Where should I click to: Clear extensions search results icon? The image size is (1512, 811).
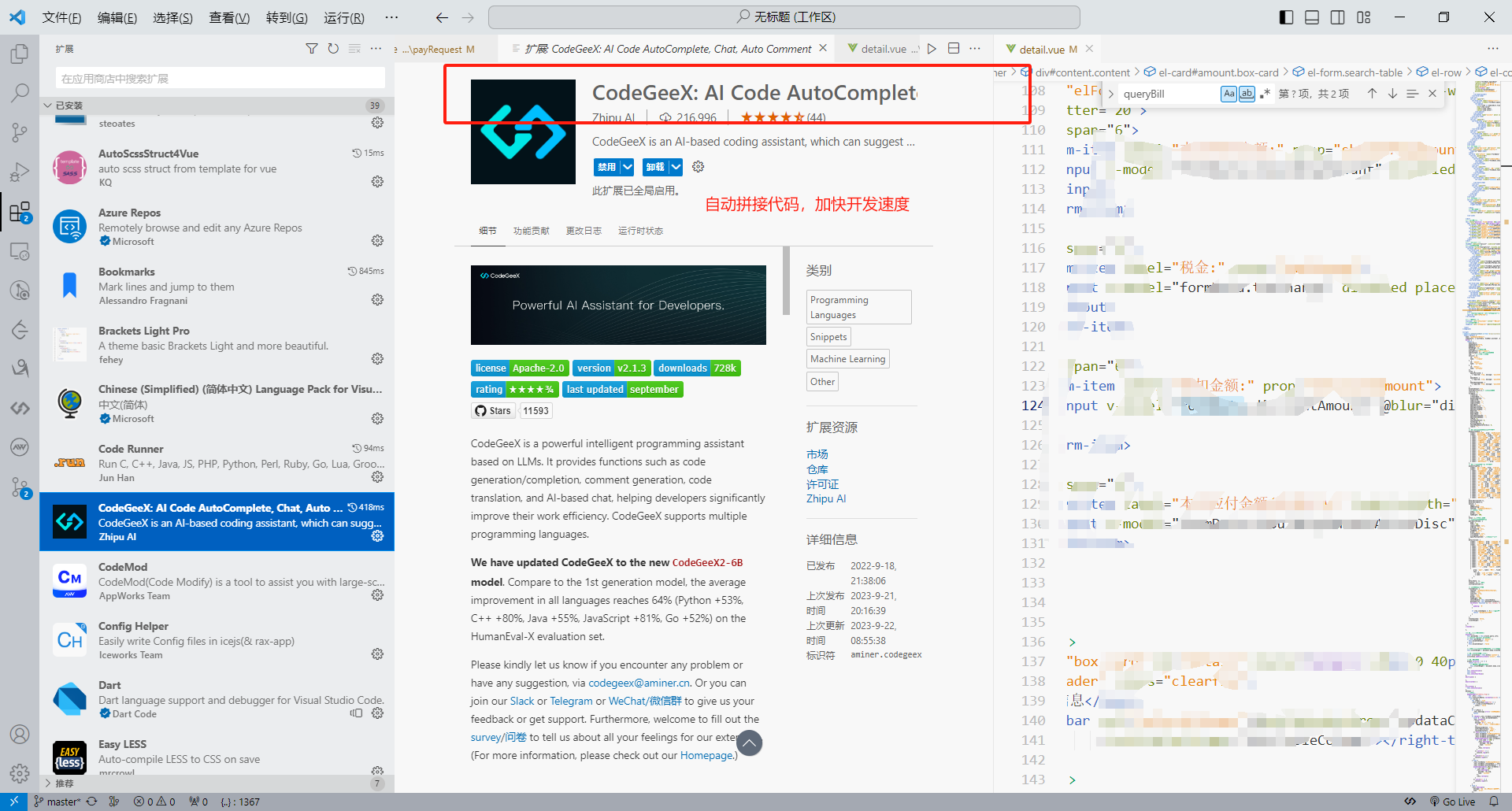pyautogui.click(x=354, y=49)
